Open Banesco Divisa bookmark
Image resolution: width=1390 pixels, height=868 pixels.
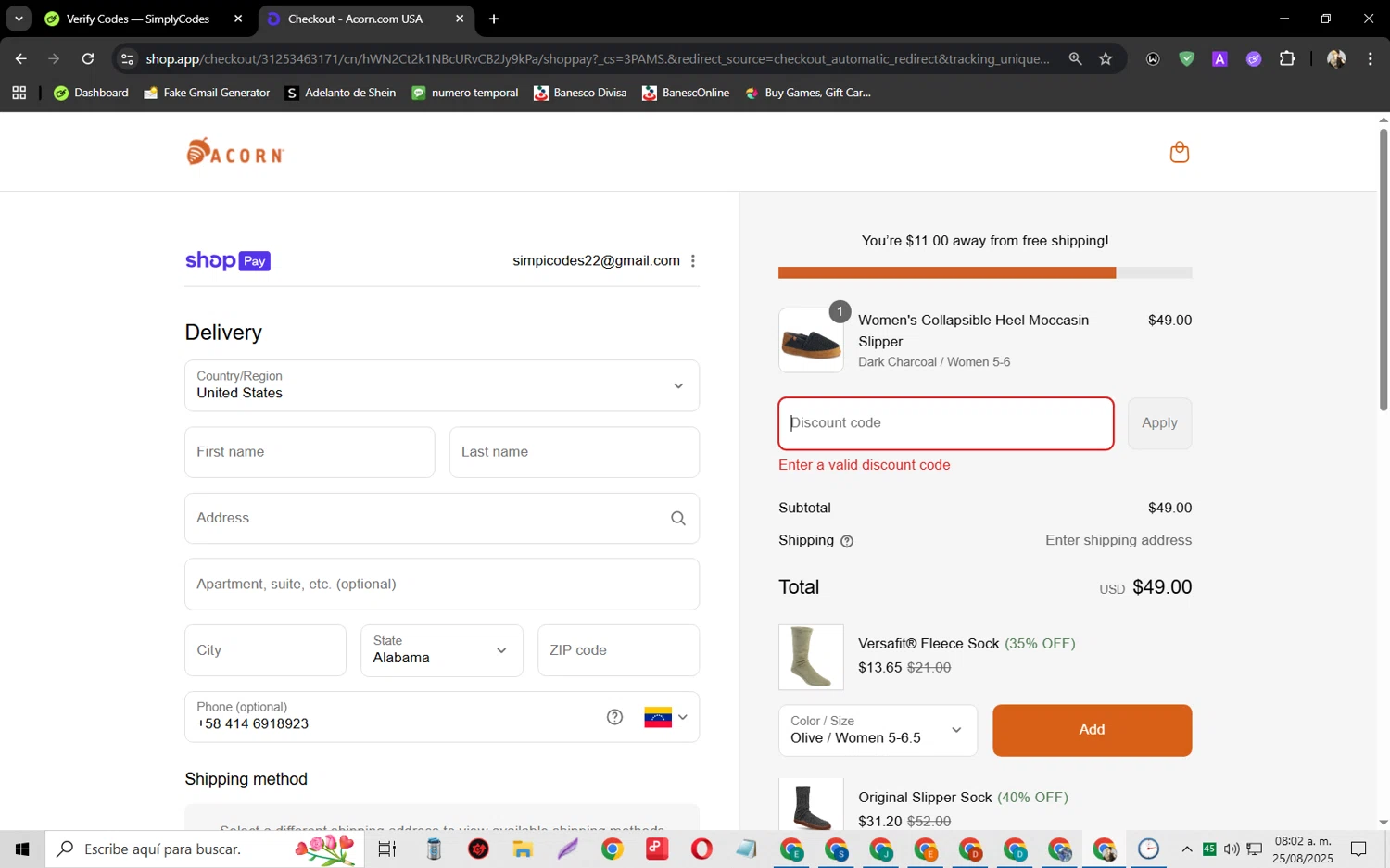580,93
